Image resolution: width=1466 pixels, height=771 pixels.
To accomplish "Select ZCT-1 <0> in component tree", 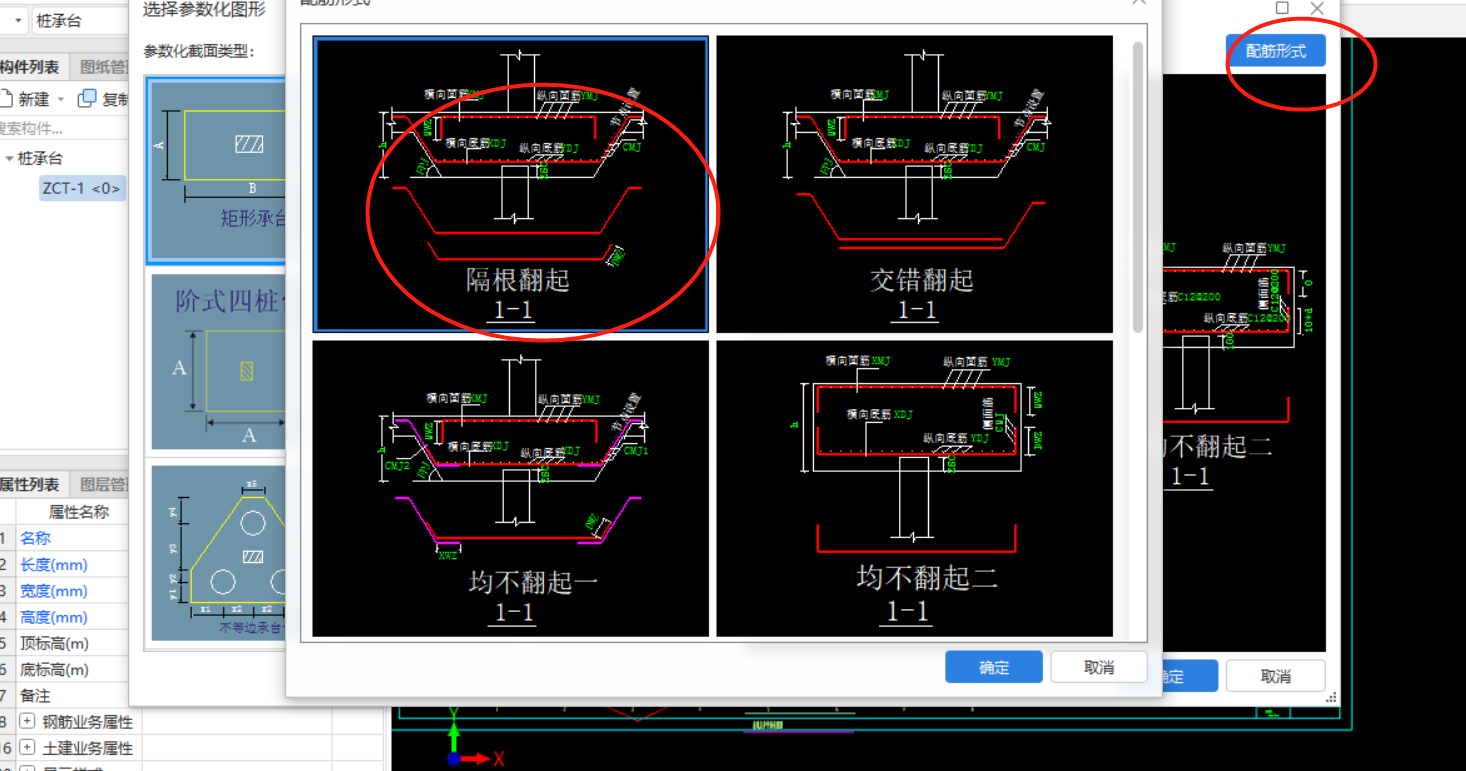I will (x=82, y=188).
